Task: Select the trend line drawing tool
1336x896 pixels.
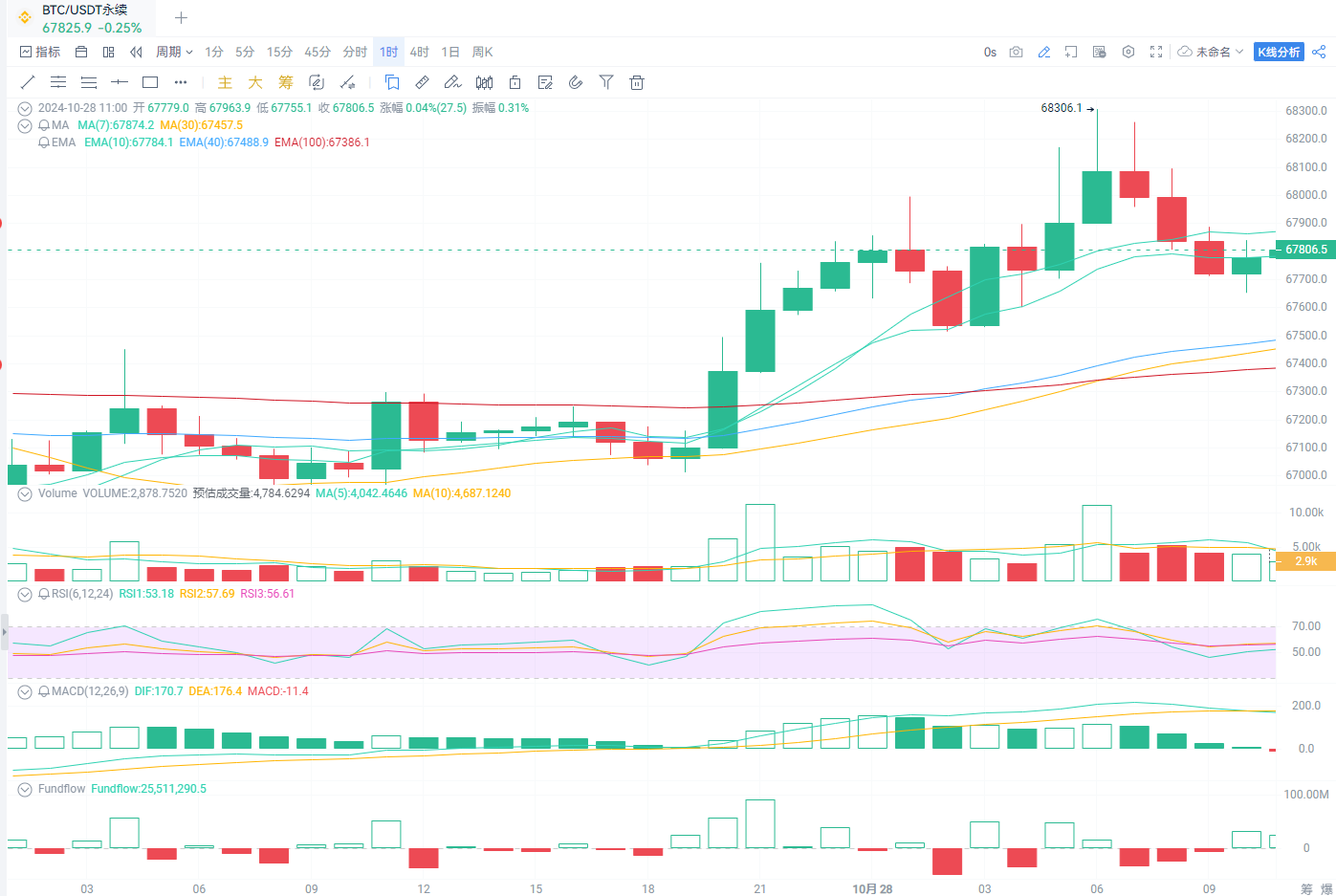Action: coord(28,82)
